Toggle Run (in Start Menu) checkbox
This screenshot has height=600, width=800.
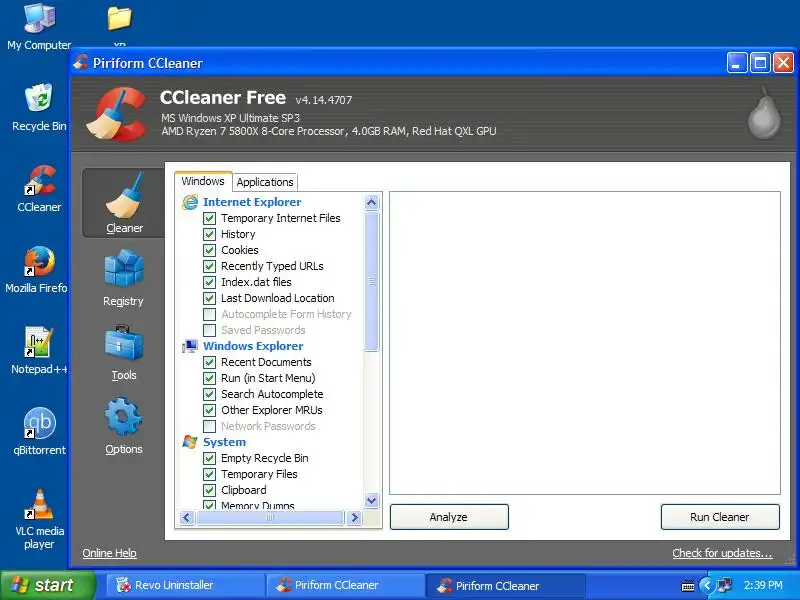209,378
